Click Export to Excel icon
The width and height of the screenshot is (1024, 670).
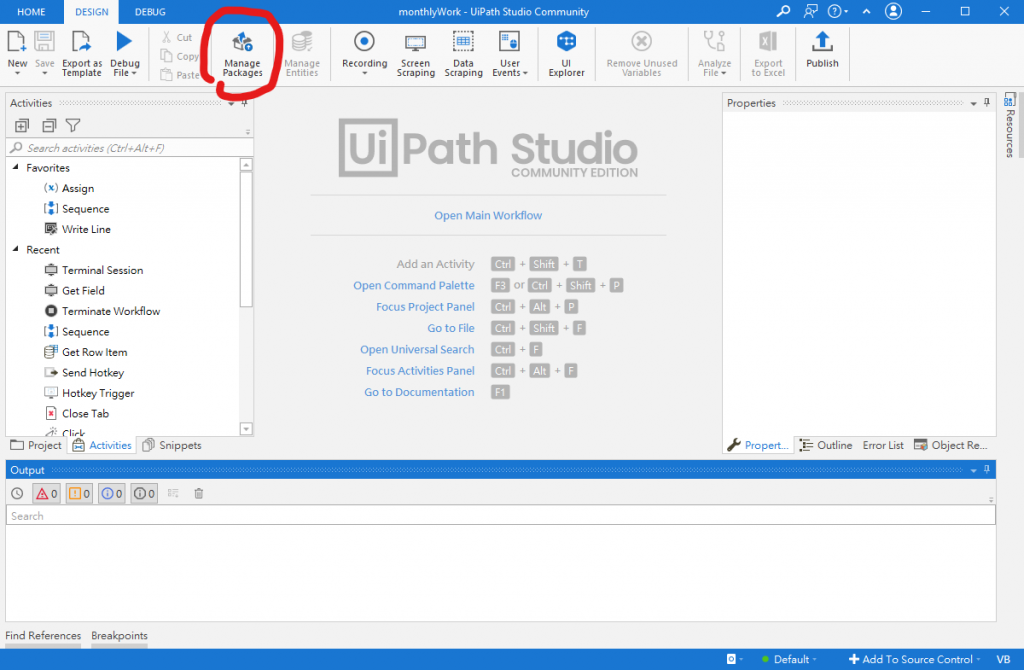767,42
